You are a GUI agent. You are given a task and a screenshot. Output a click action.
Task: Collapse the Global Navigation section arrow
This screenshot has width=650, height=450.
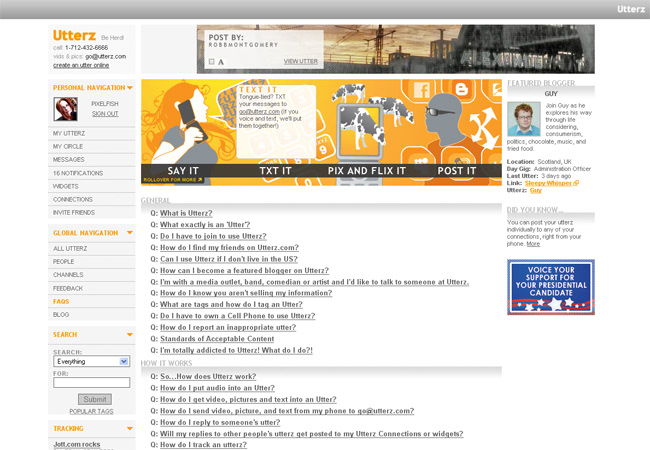(x=130, y=233)
